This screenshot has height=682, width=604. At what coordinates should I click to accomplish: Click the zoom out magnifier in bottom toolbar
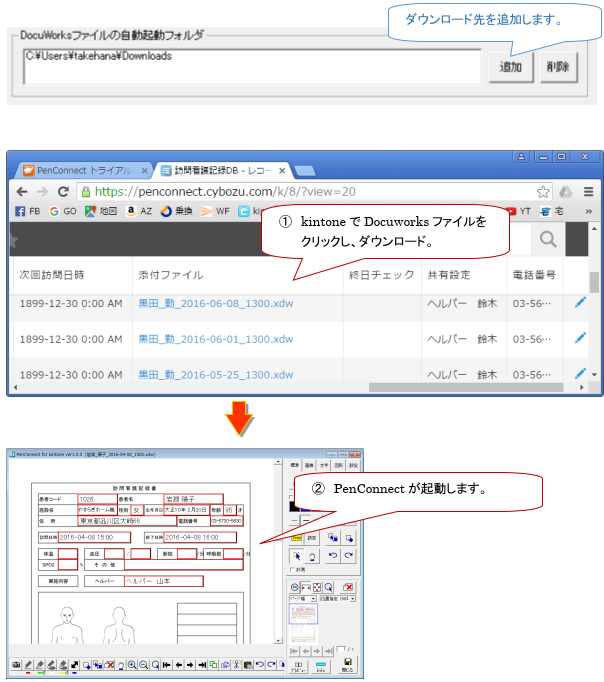coord(143,665)
